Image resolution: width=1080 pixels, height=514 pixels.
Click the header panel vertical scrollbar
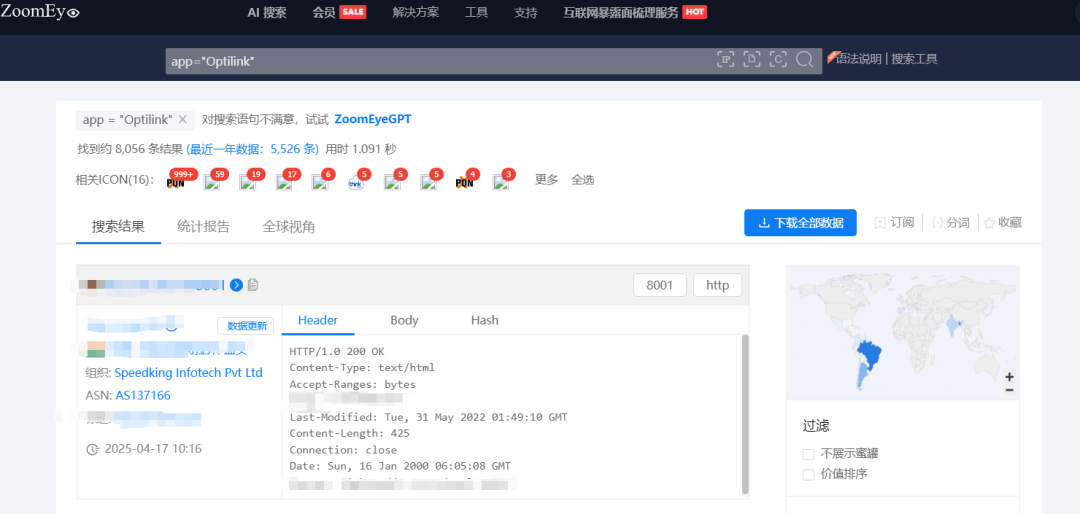pyautogui.click(x=745, y=414)
